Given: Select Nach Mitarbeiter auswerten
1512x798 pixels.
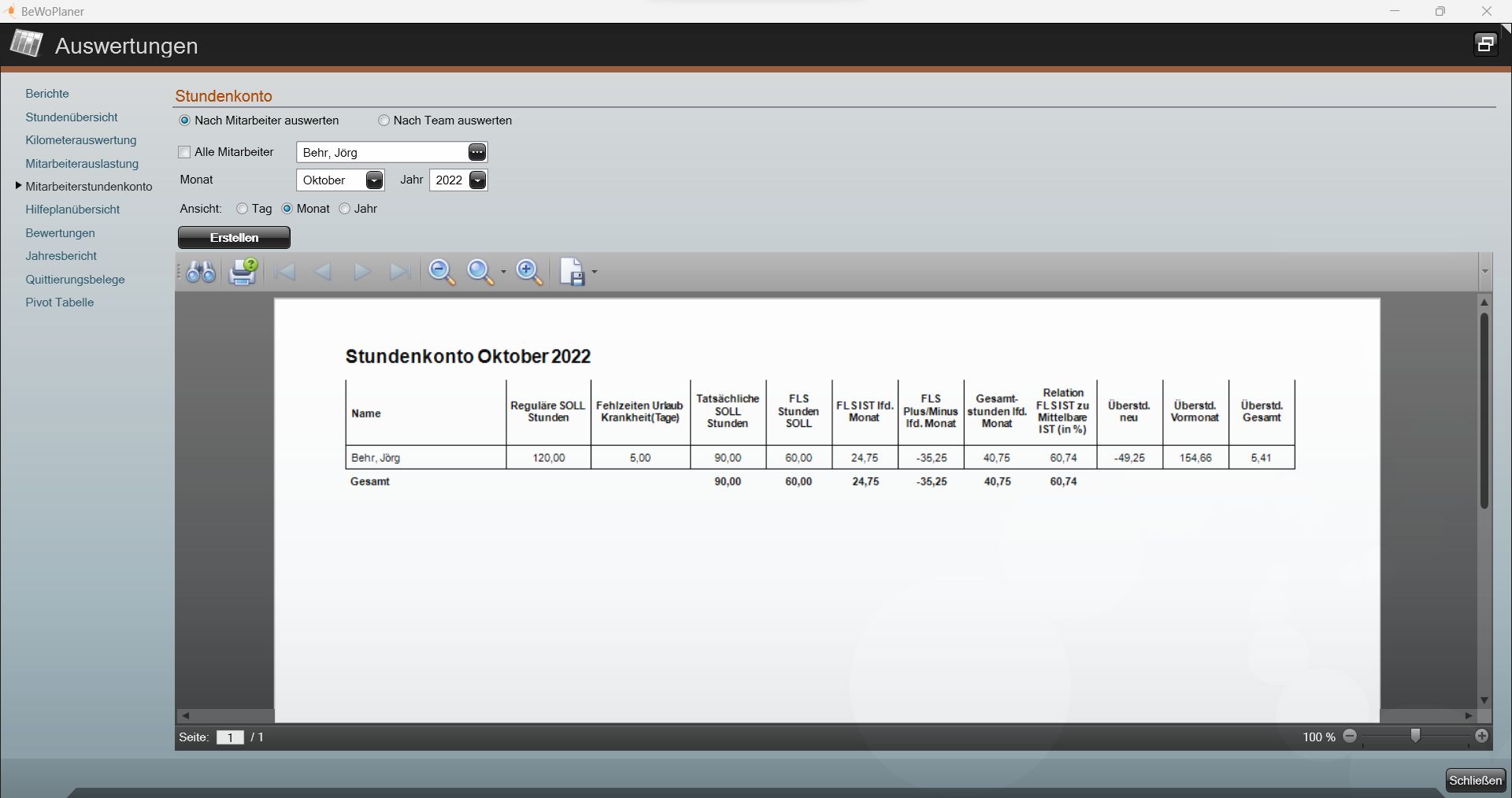Looking at the screenshot, I should [x=259, y=121].
